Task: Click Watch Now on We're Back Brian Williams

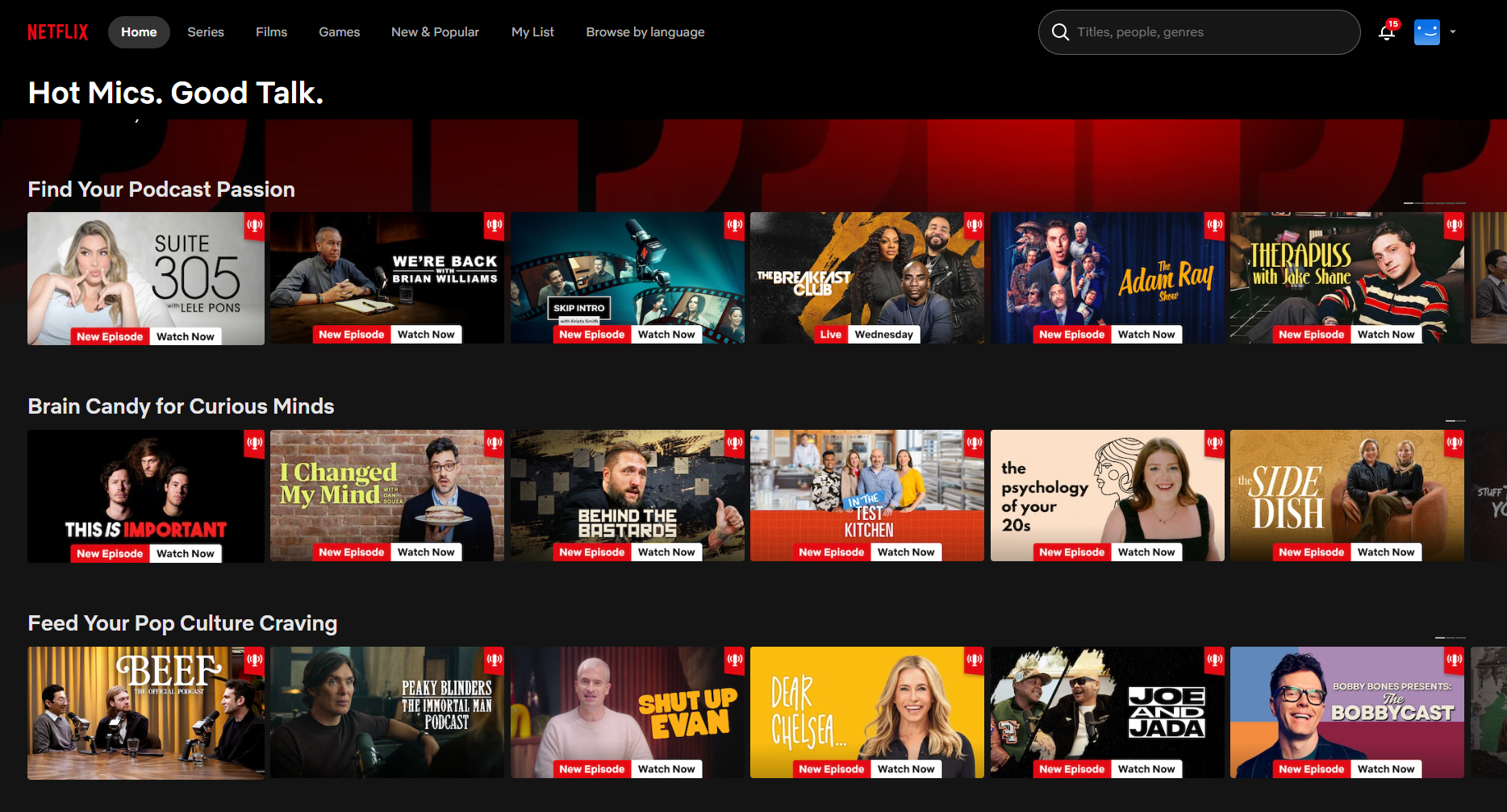Action: tap(426, 335)
